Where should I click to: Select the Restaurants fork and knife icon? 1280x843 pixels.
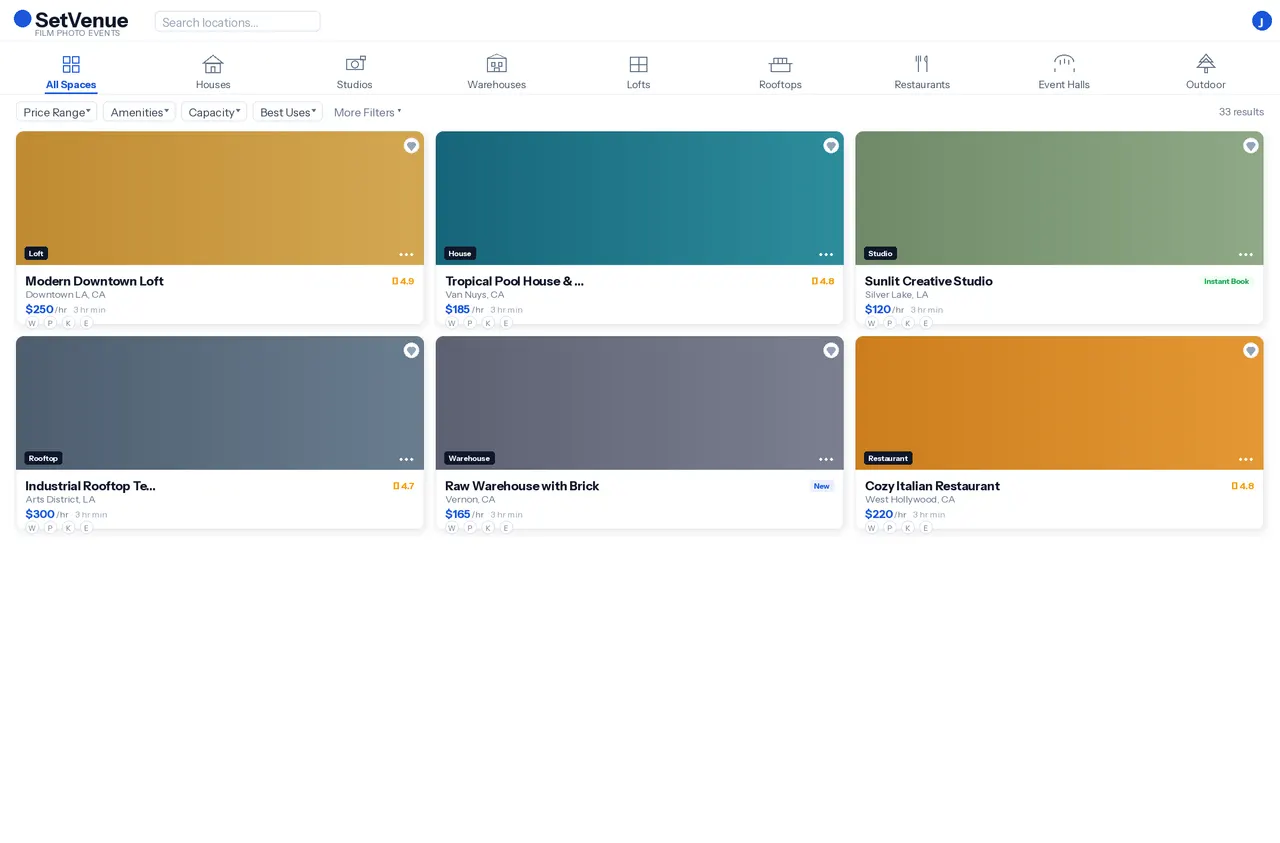click(922, 65)
